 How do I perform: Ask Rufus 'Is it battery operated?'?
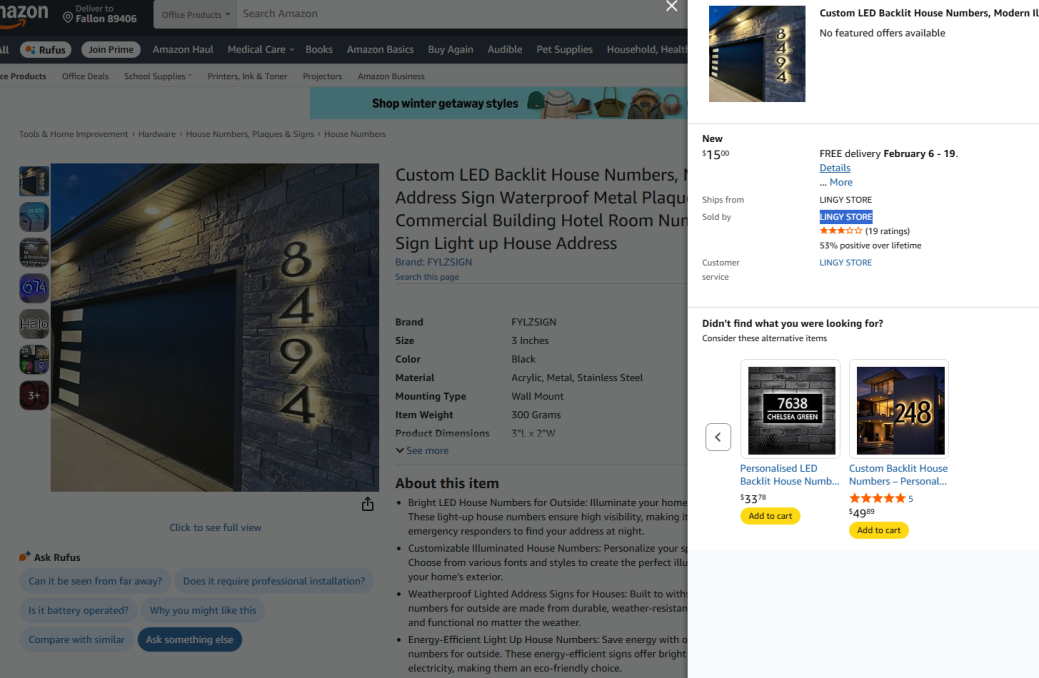pyautogui.click(x=78, y=610)
